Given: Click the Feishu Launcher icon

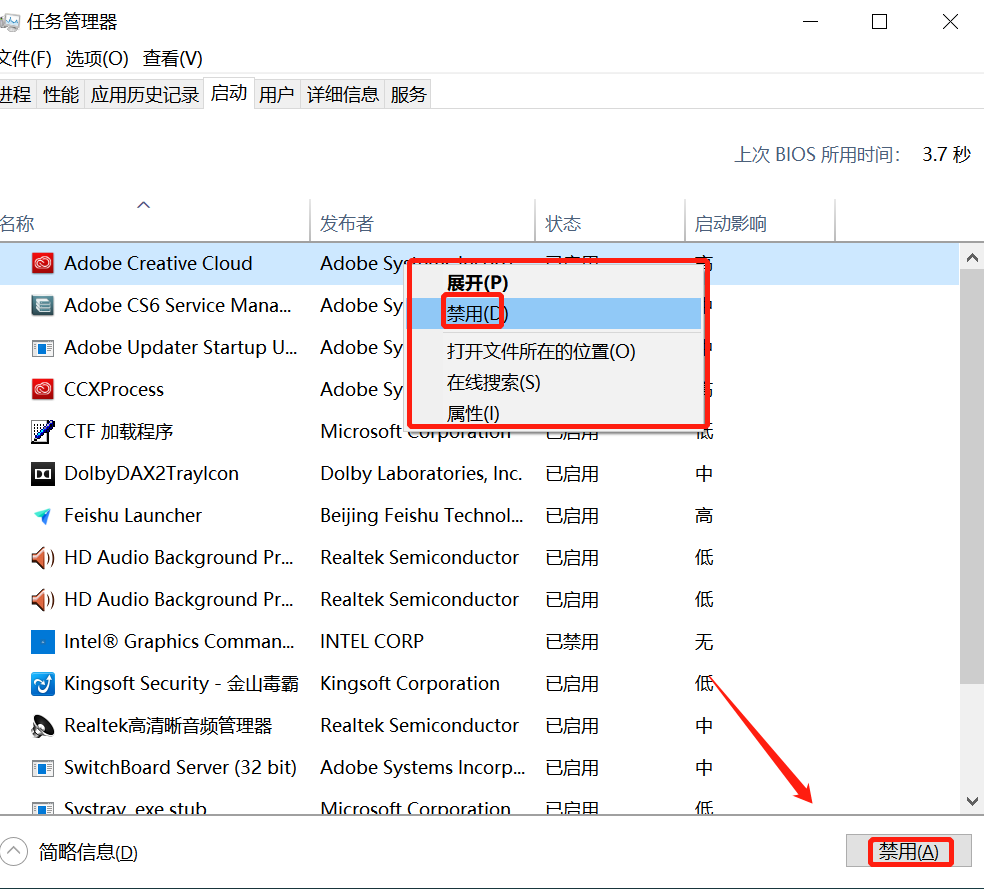Looking at the screenshot, I should click(x=42, y=516).
